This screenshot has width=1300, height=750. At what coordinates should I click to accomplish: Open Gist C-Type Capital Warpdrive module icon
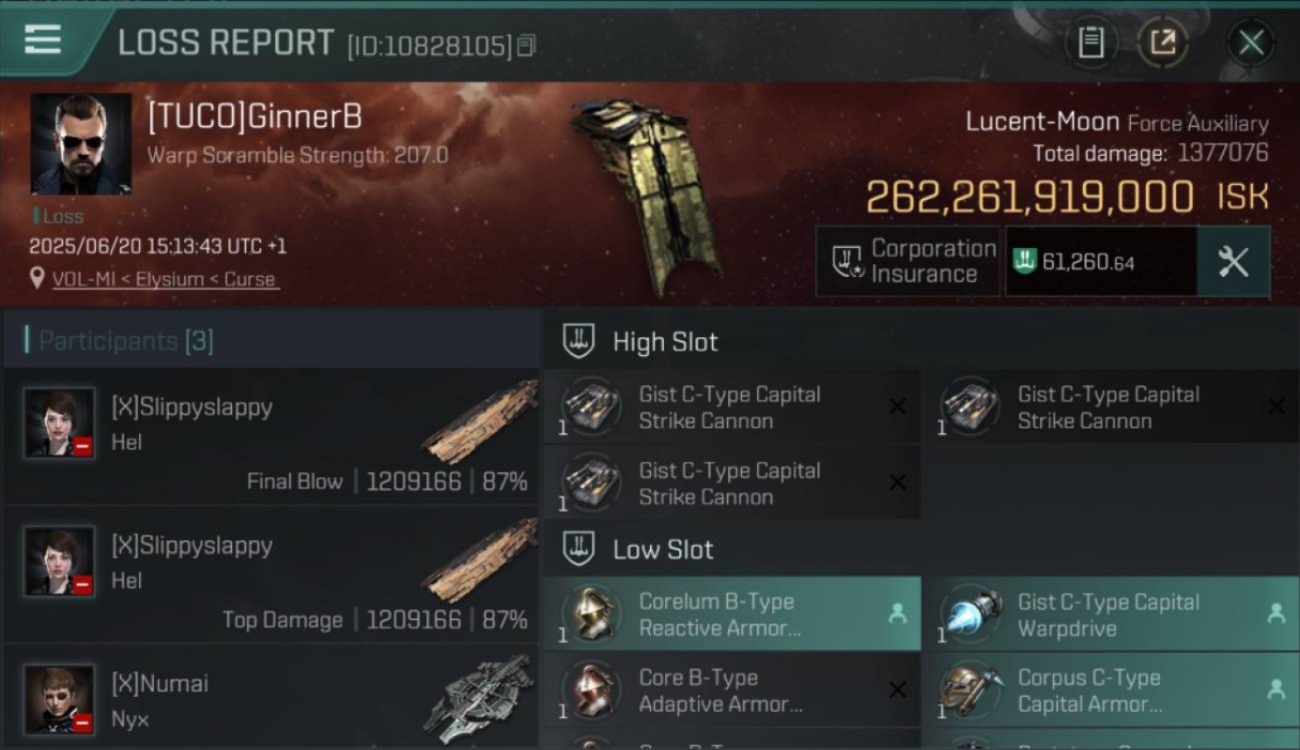click(971, 614)
